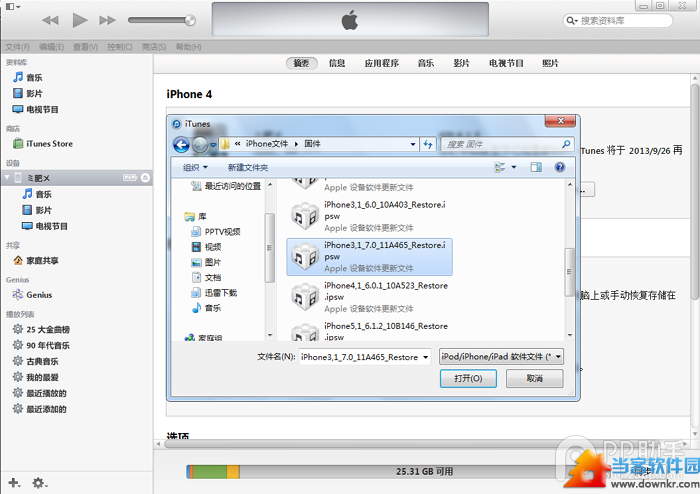Viewport: 700px width, 494px height.
Task: Open the 文件名 combo box dropdown
Action: click(425, 357)
